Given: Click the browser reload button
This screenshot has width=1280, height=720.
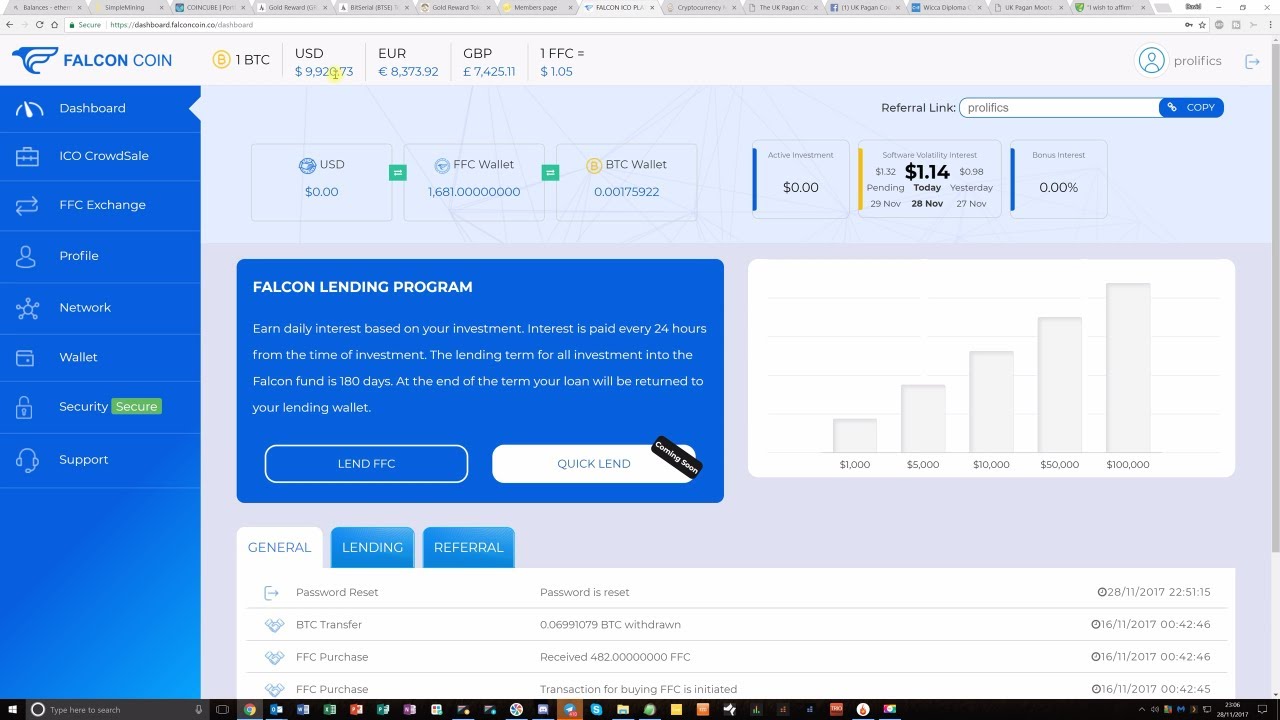Looking at the screenshot, I should 39,25.
